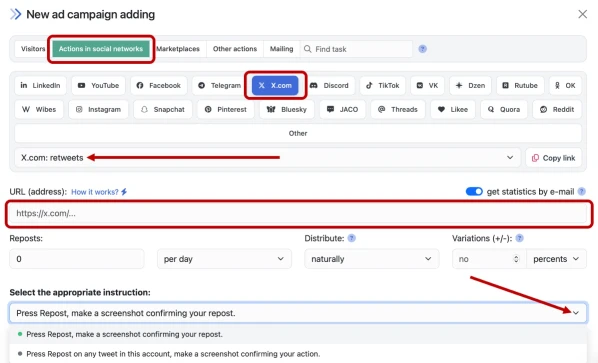Choose Rutube network
The image size is (598, 363).
(x=520, y=85)
